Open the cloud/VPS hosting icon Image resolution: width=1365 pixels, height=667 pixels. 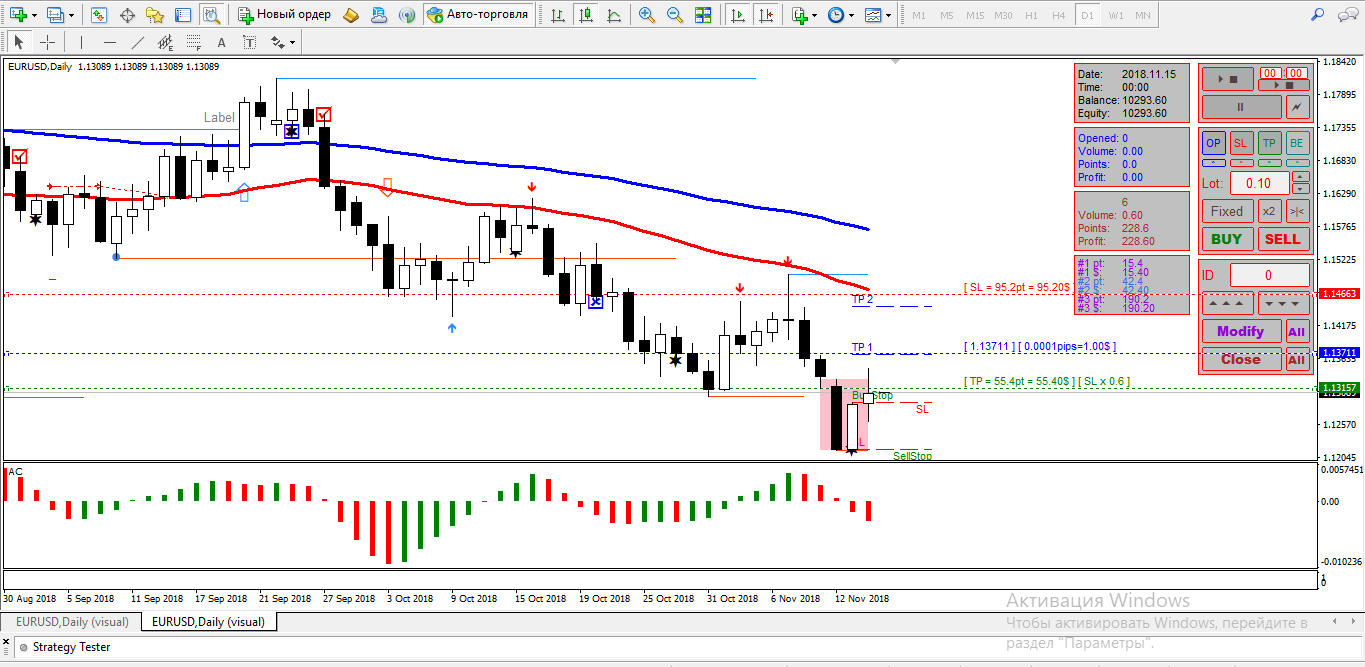tap(380, 15)
